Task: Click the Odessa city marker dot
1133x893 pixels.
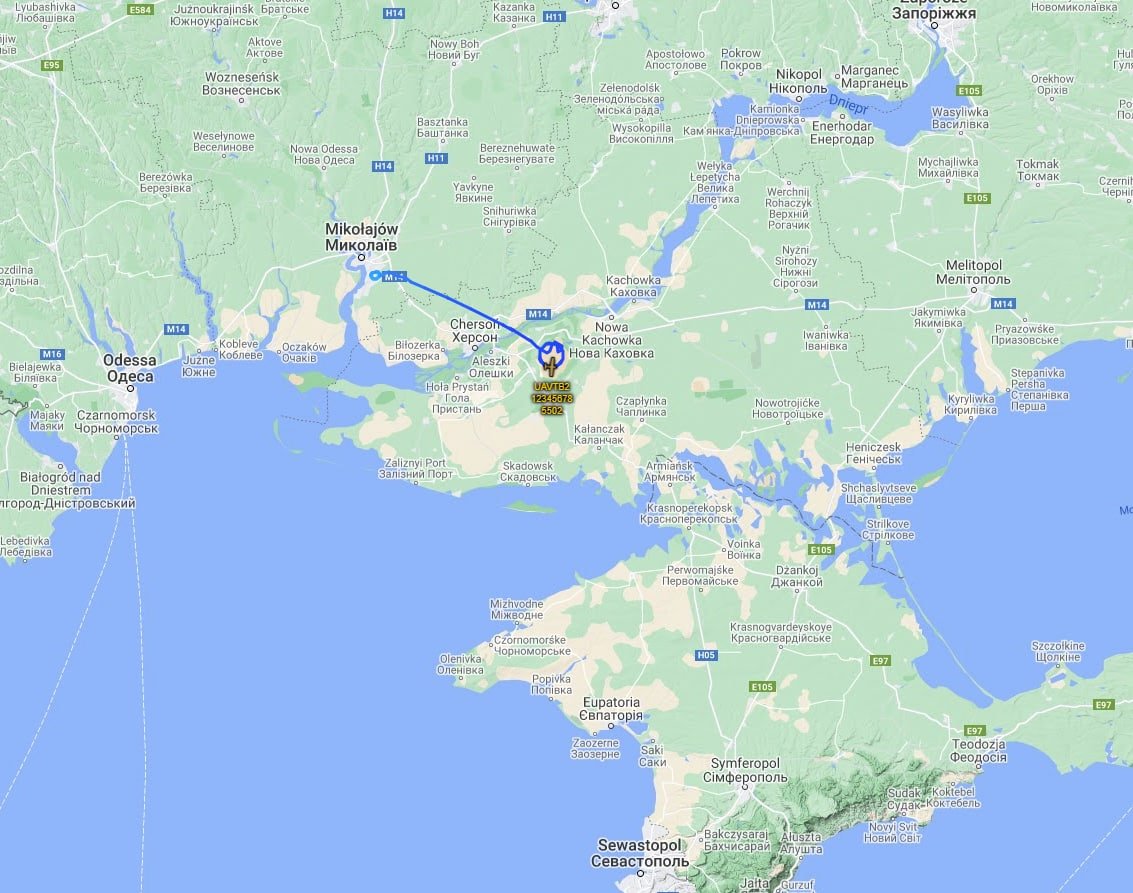Action: point(131,389)
